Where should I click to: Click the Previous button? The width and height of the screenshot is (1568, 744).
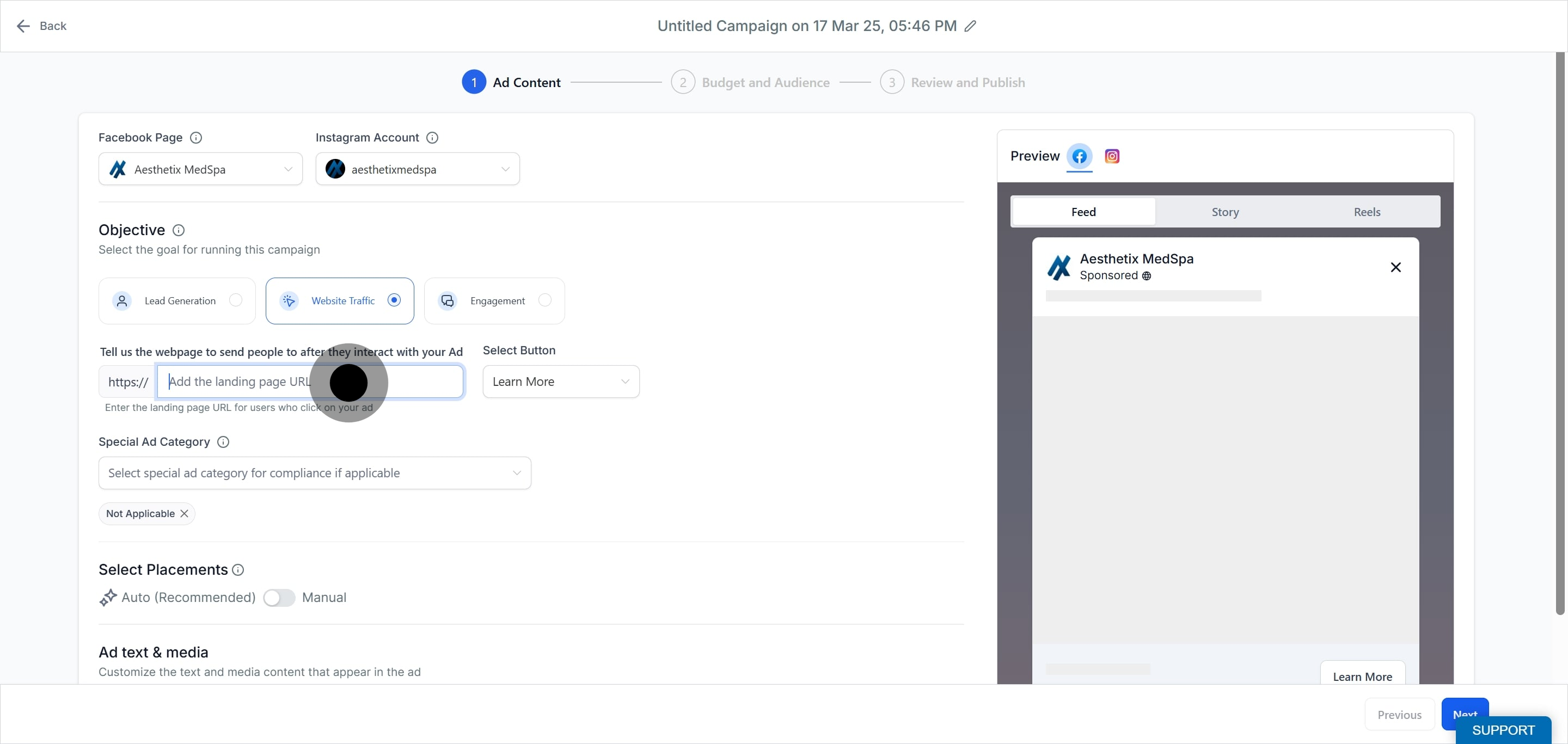1399,714
